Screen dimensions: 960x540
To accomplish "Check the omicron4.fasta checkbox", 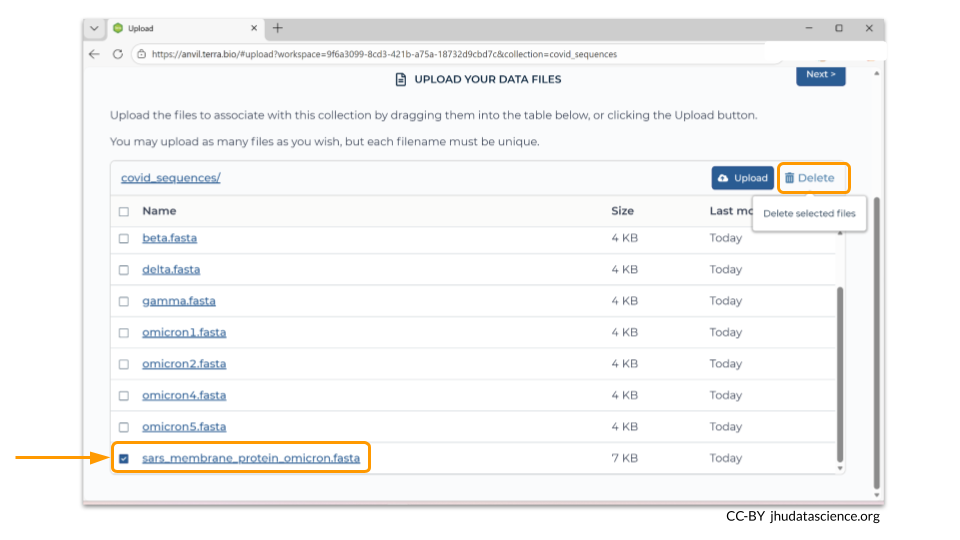I will click(124, 396).
